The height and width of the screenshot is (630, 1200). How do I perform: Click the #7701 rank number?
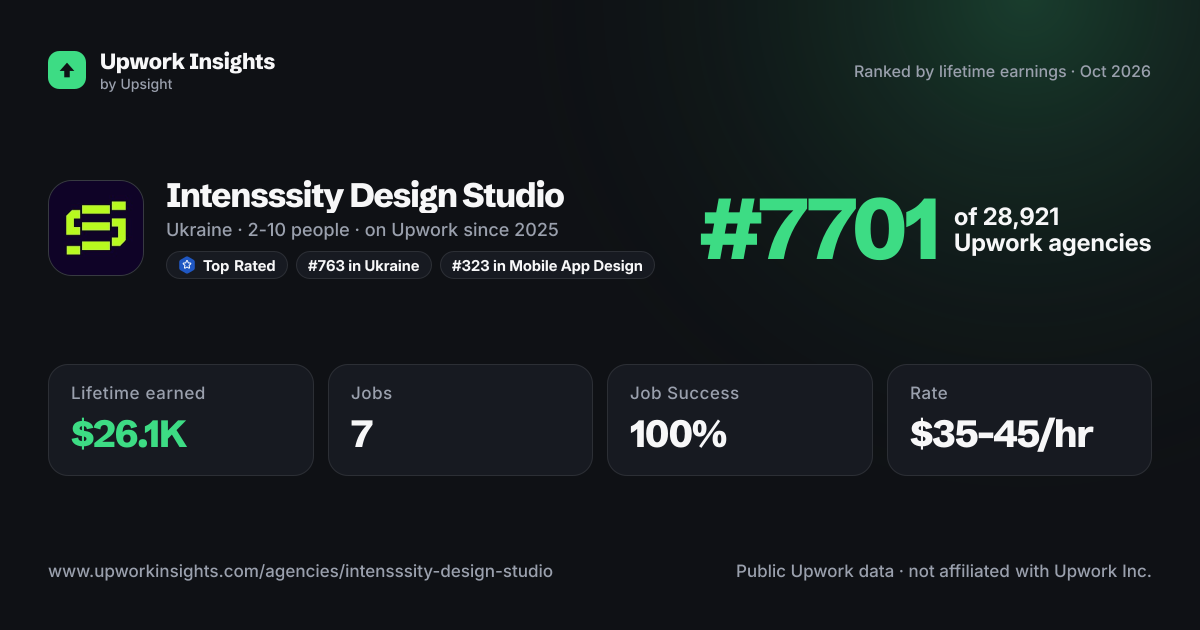pyautogui.click(x=819, y=229)
